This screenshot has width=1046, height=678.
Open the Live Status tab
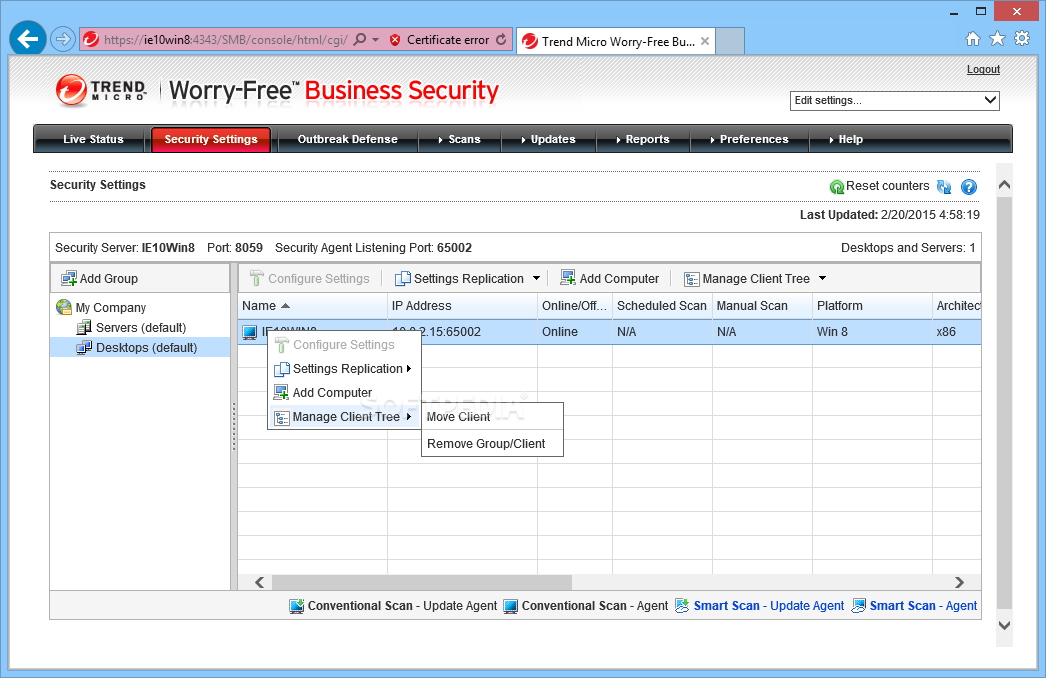[x=93, y=139]
